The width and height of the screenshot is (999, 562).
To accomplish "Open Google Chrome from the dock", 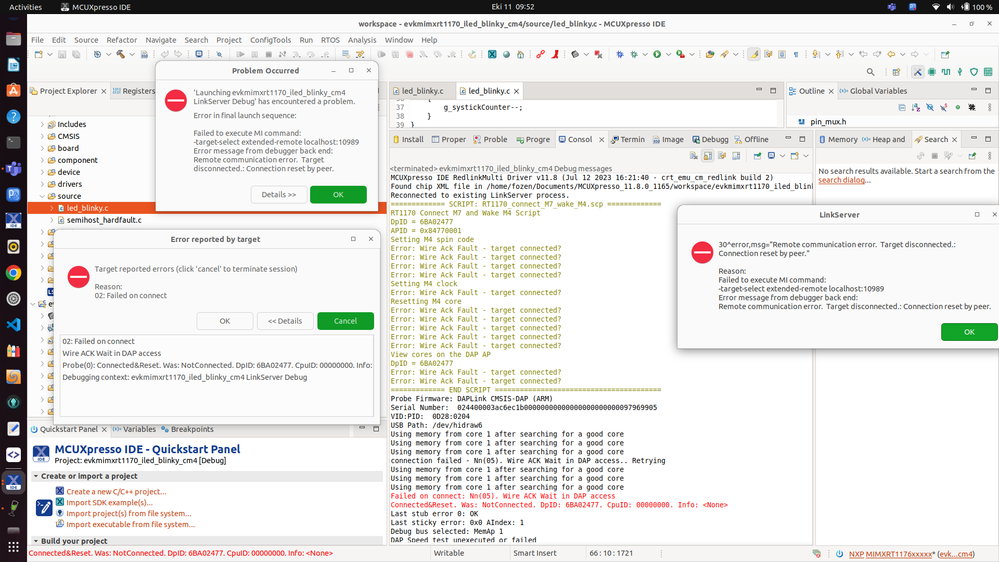I will (13, 273).
